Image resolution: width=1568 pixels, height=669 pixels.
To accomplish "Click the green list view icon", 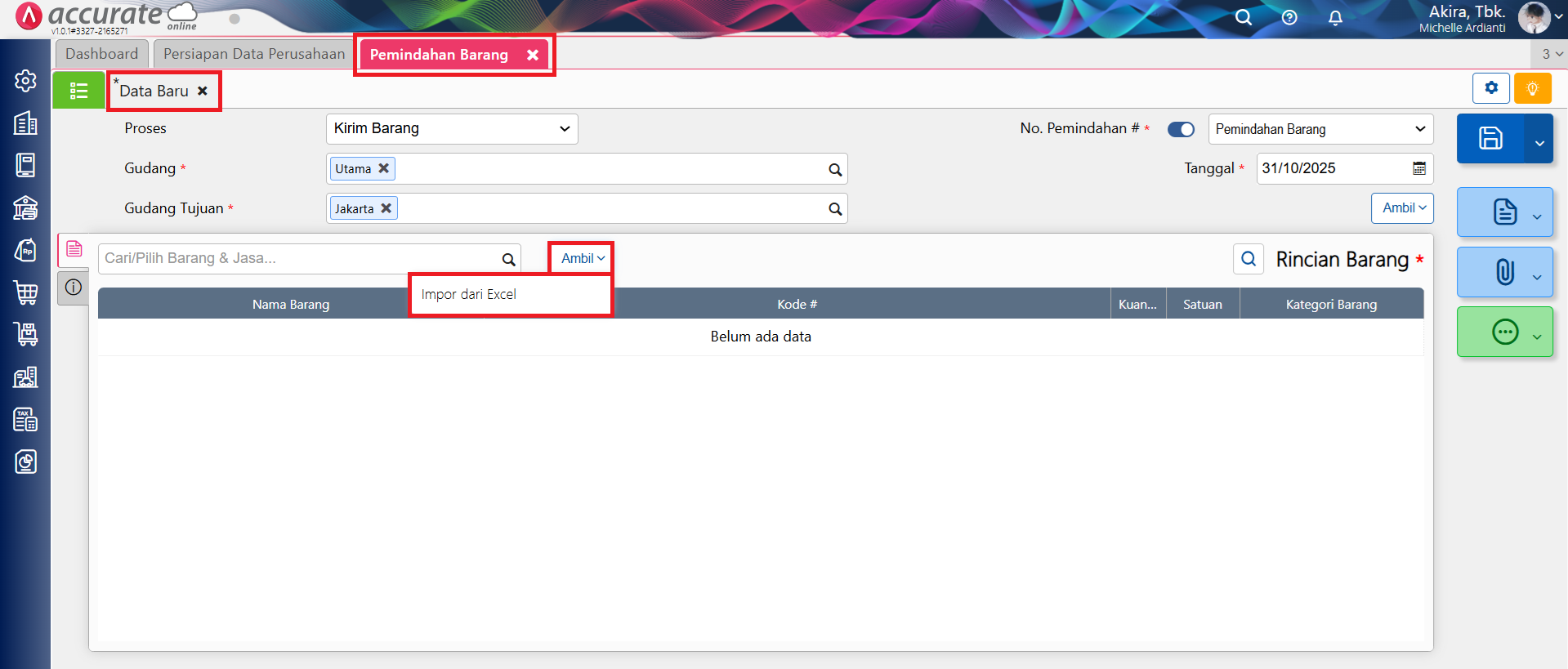I will [x=78, y=91].
